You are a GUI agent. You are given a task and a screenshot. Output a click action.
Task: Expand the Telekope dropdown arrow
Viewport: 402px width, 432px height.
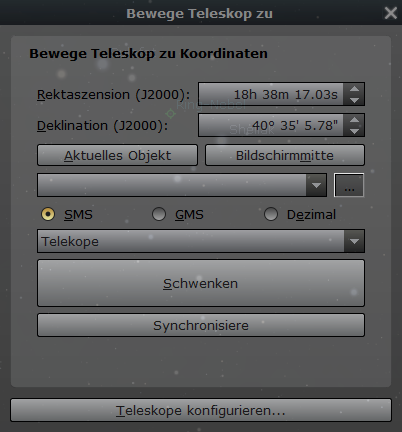click(354, 241)
